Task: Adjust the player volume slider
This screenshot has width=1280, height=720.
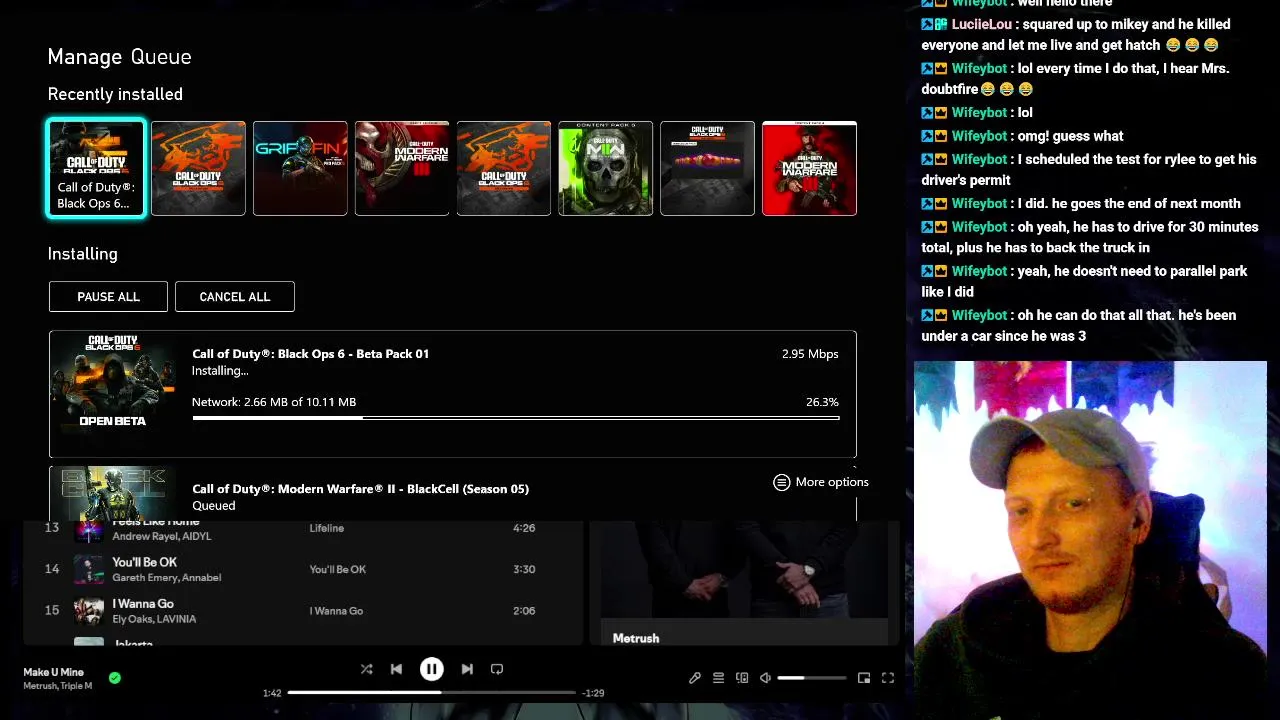Action: coord(811,678)
